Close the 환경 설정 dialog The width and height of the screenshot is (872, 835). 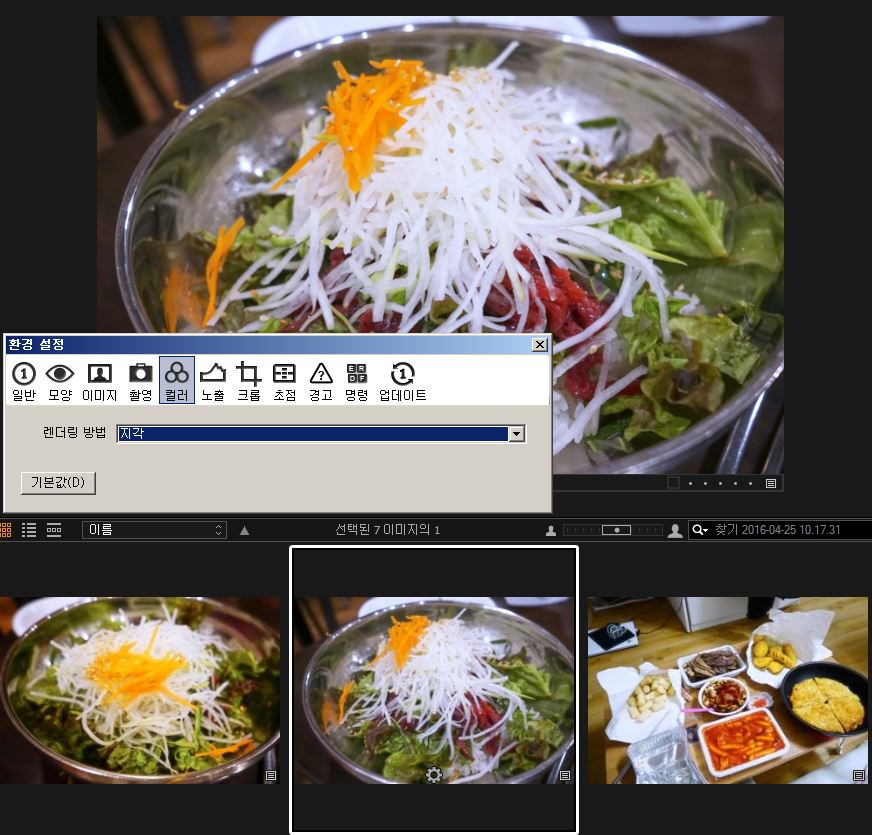click(539, 345)
